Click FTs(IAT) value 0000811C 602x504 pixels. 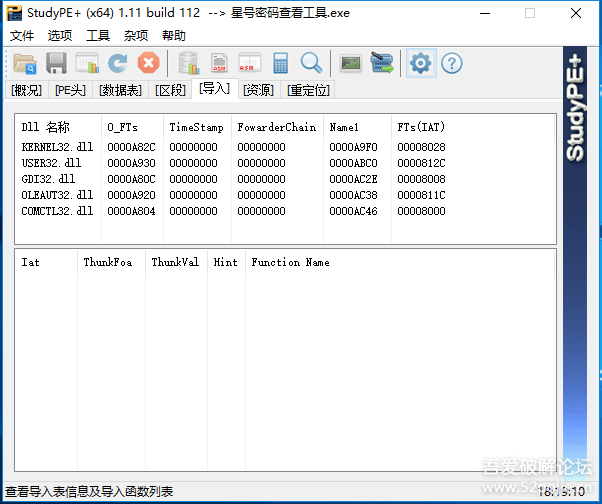[422, 195]
